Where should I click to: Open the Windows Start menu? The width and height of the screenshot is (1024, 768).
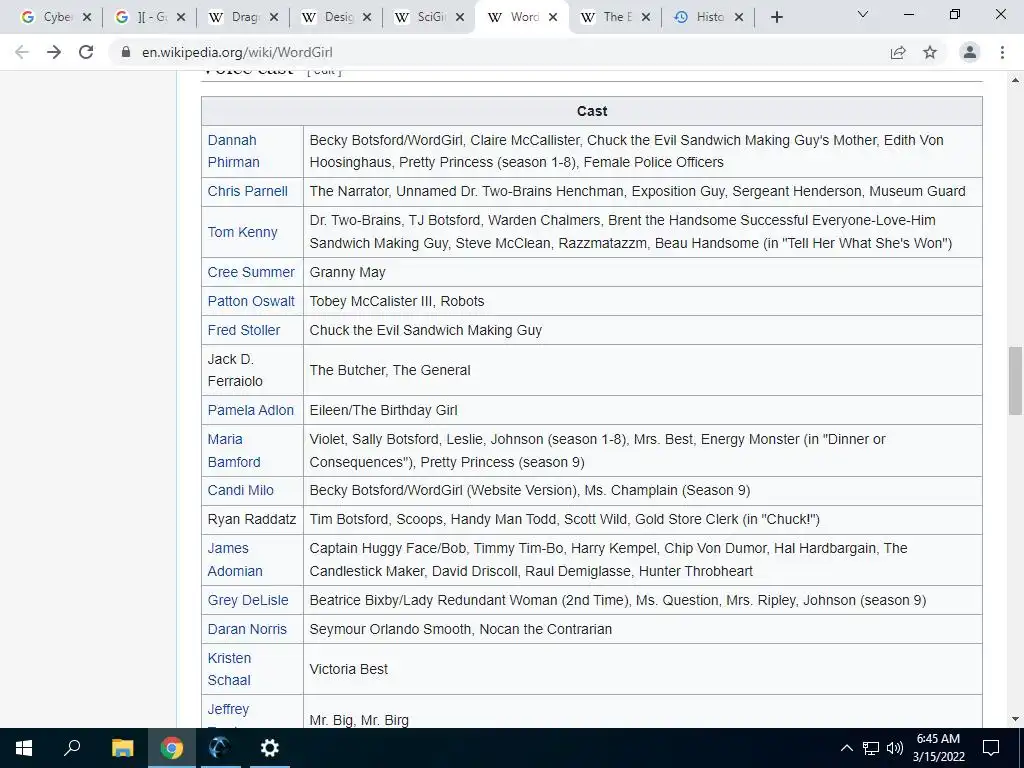24,748
